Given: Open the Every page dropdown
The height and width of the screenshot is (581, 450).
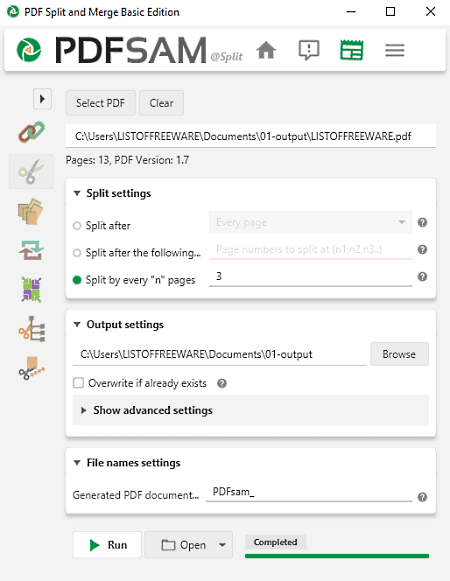Looking at the screenshot, I should (310, 222).
